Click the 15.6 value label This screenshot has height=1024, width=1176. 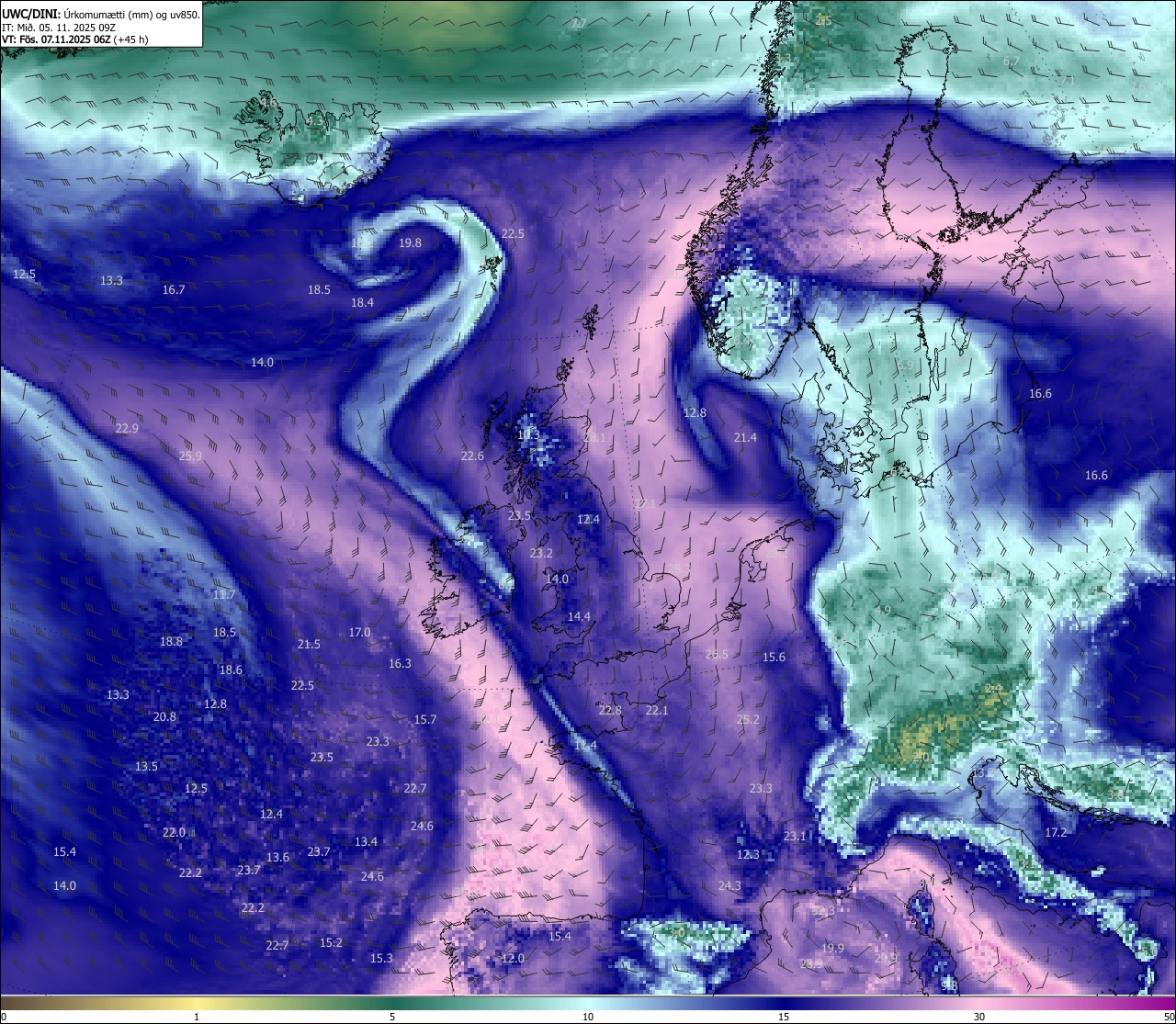(774, 658)
